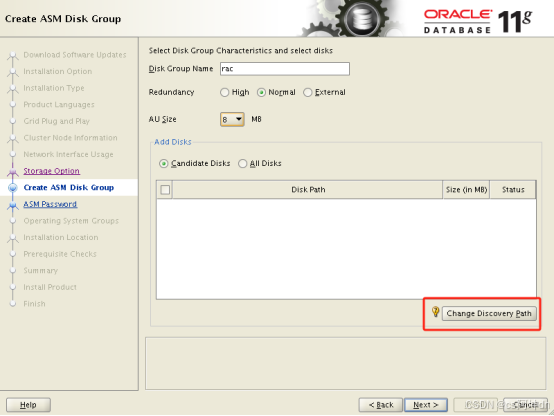Screen dimensions: 554x416
Task: Click the Change Discovery Path button
Action: click(489, 314)
